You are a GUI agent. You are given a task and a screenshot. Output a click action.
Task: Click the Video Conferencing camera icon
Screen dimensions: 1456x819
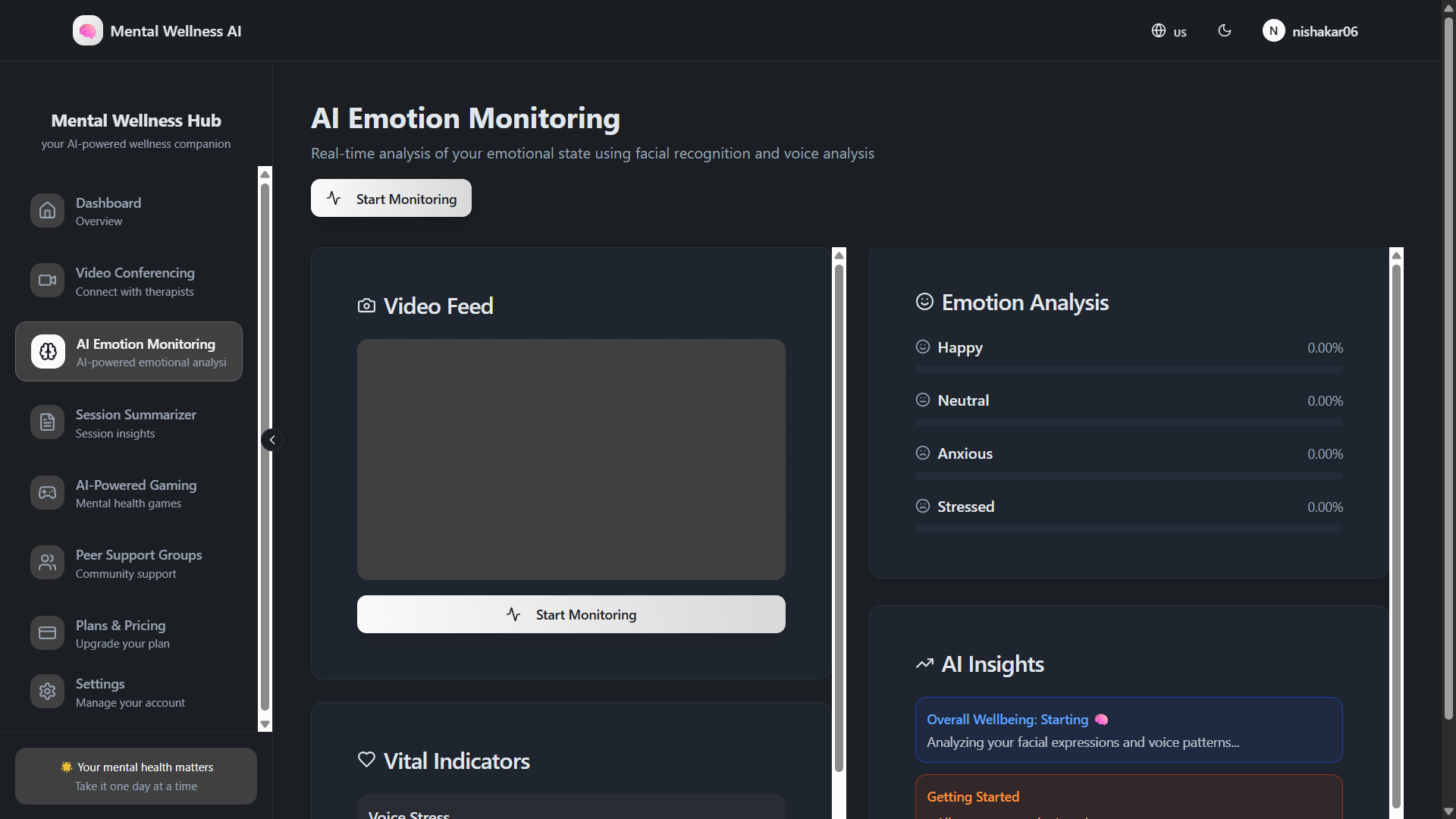click(47, 281)
